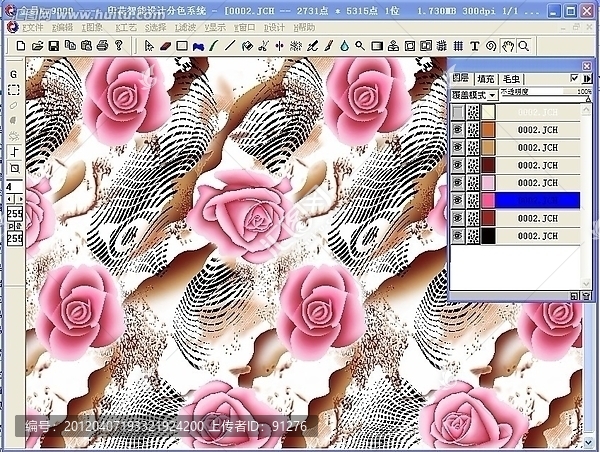The height and width of the screenshot is (452, 600).
Task: Open the 帮助 help menu
Action: tap(305, 28)
